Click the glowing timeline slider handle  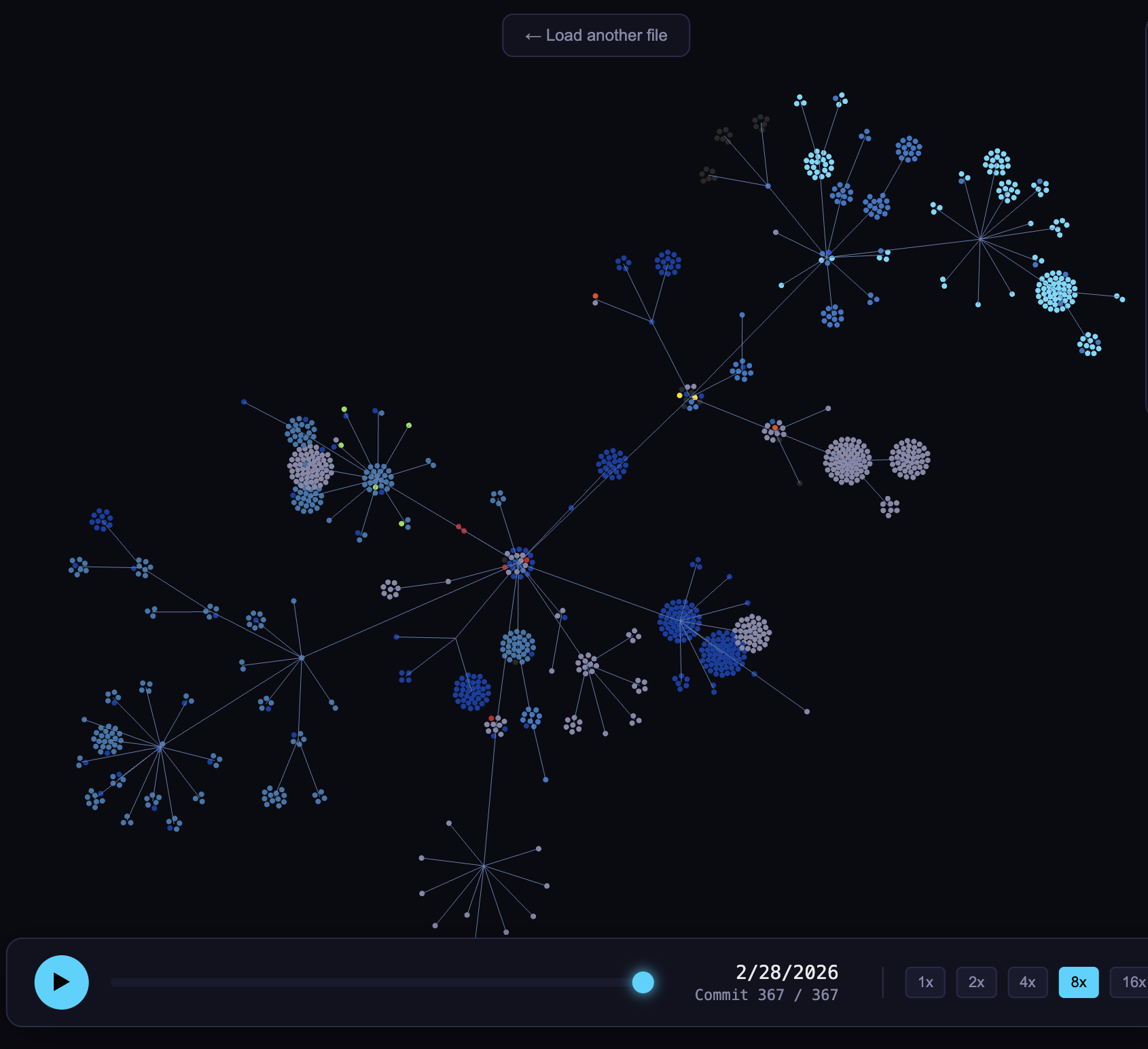point(643,982)
